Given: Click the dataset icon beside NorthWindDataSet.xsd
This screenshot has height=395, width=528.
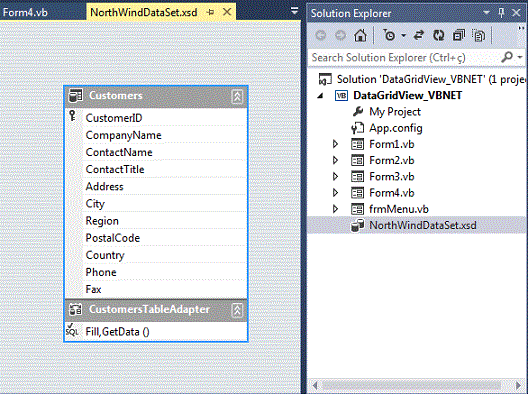Looking at the screenshot, I should pyautogui.click(x=357, y=225).
